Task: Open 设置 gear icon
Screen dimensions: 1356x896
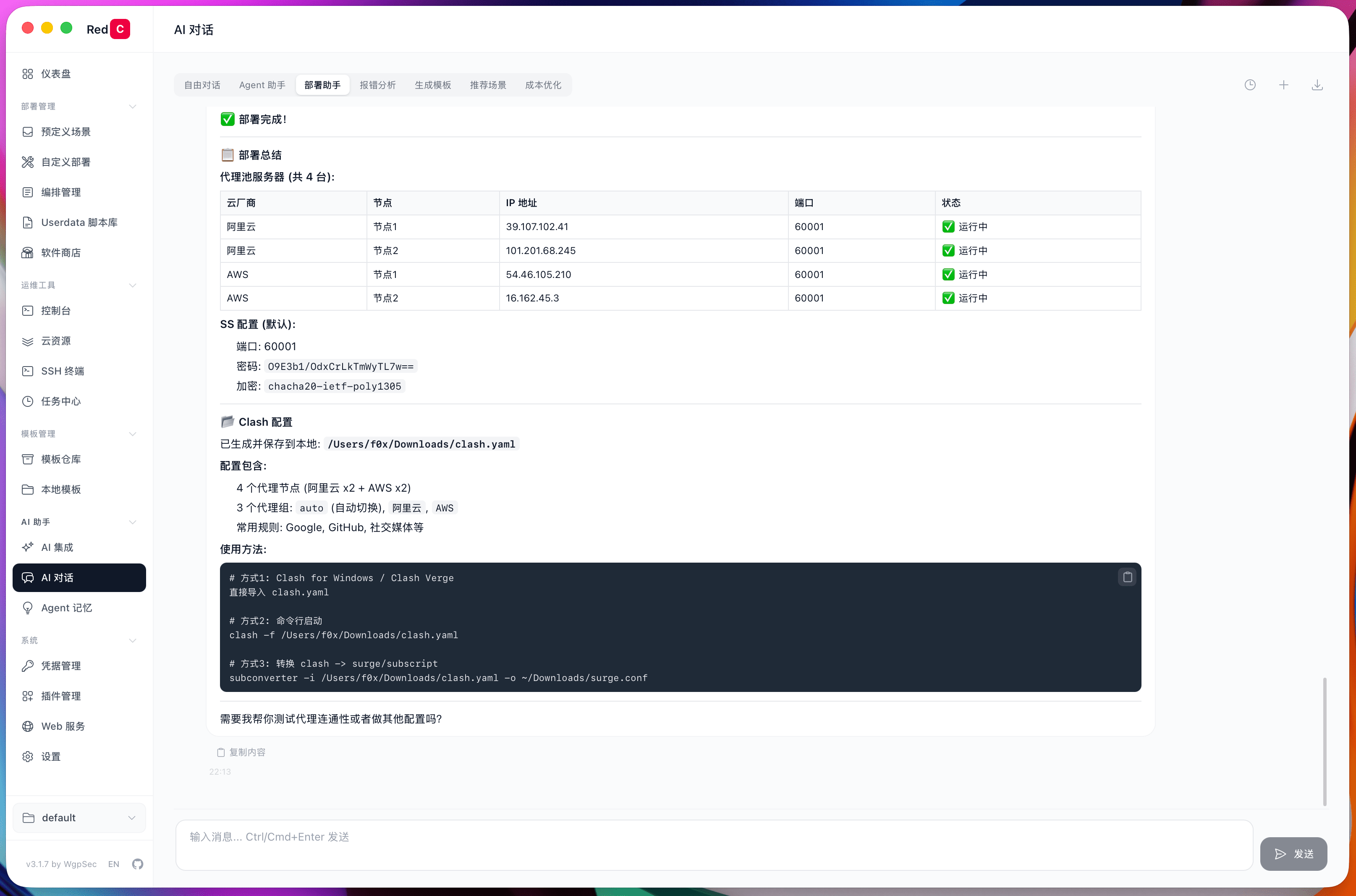Action: click(27, 756)
